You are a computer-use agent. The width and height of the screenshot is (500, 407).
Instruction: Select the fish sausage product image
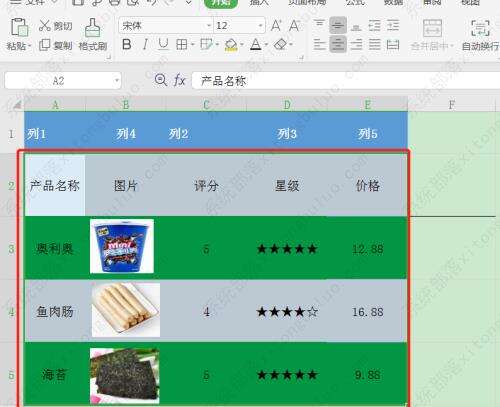click(x=126, y=310)
